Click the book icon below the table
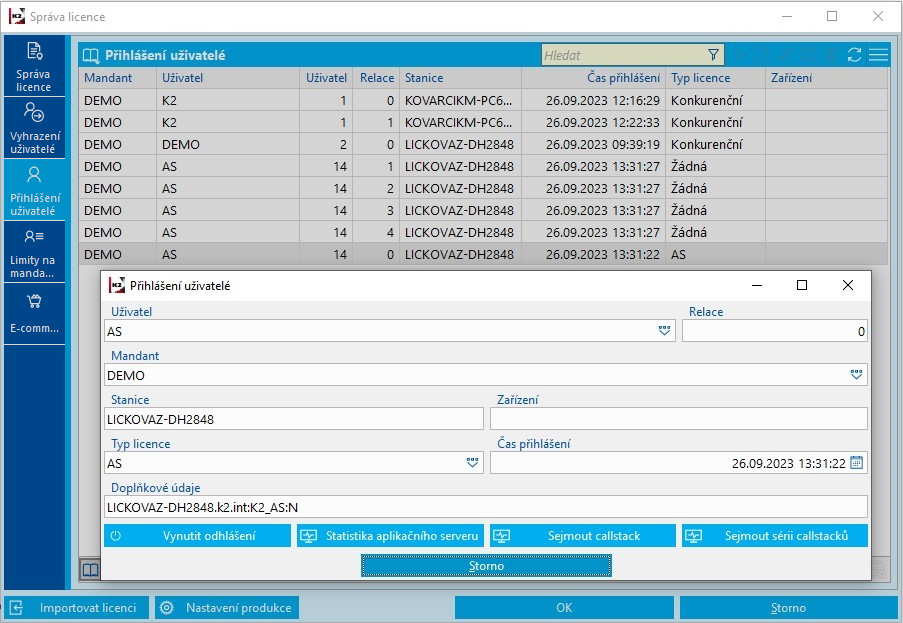 90,570
